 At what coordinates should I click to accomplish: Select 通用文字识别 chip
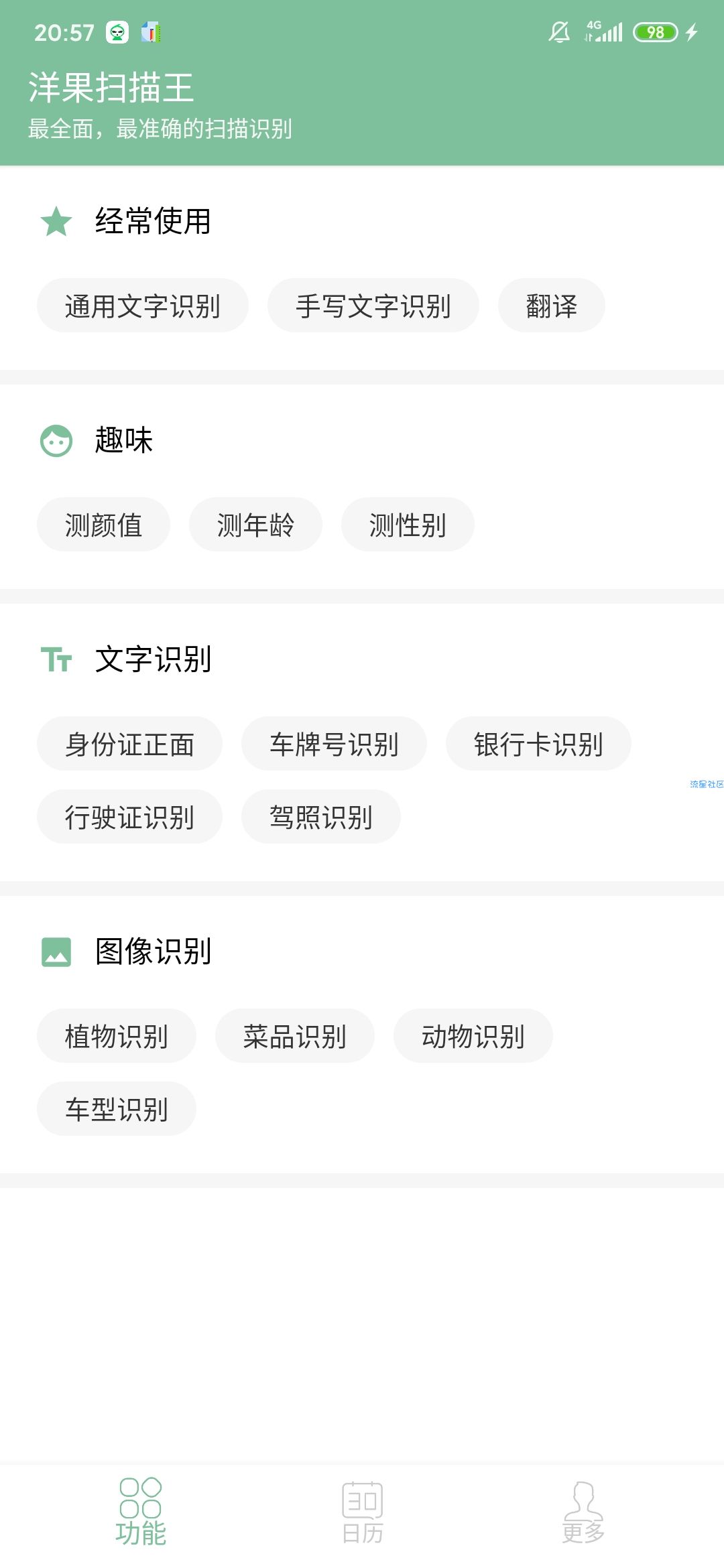(143, 306)
